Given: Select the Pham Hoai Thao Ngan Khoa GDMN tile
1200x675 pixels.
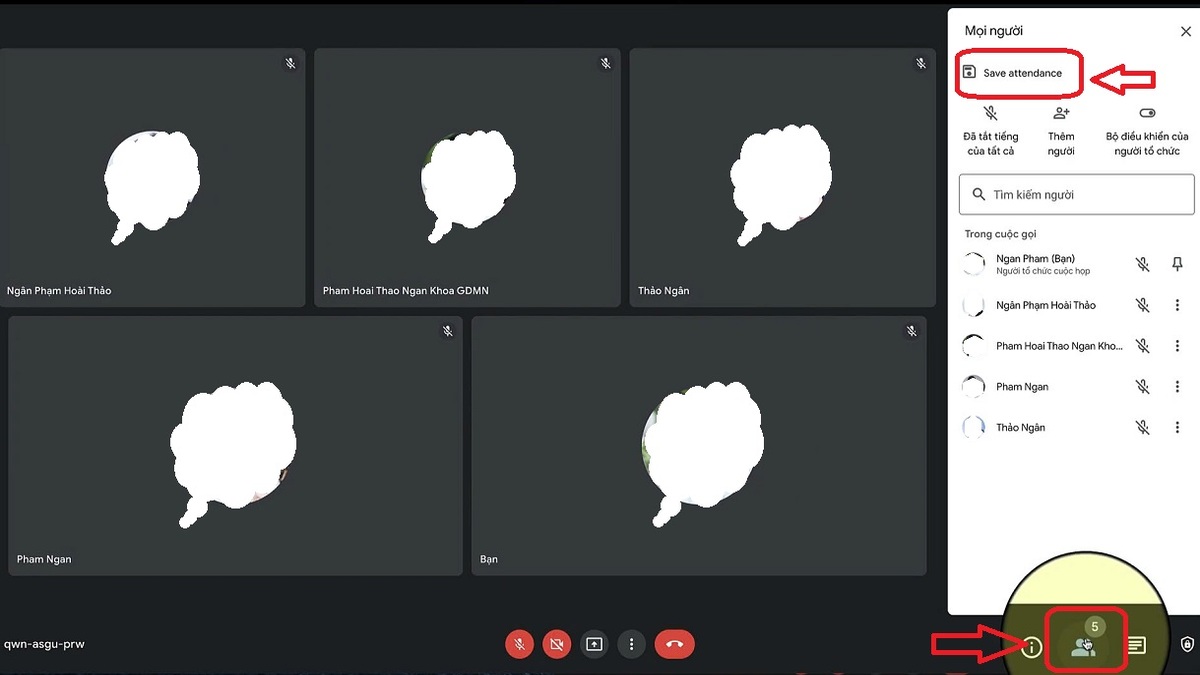Looking at the screenshot, I should [x=467, y=177].
